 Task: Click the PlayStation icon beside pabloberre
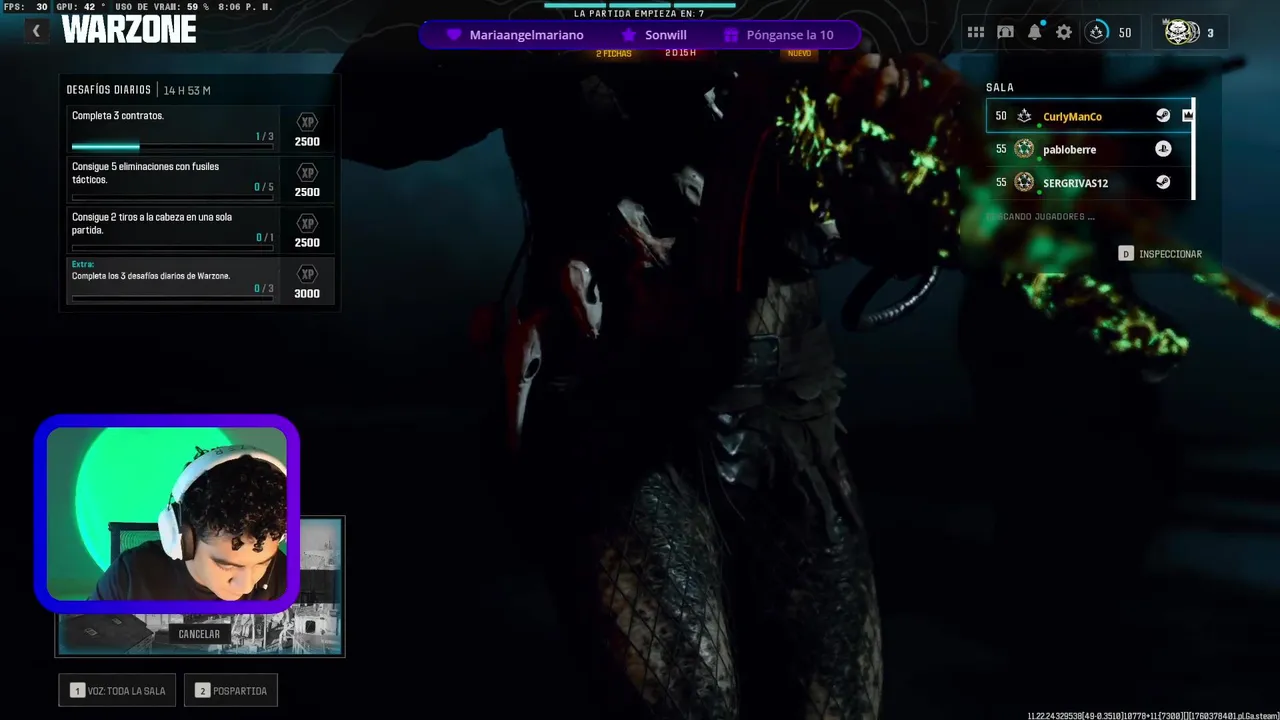(1163, 149)
